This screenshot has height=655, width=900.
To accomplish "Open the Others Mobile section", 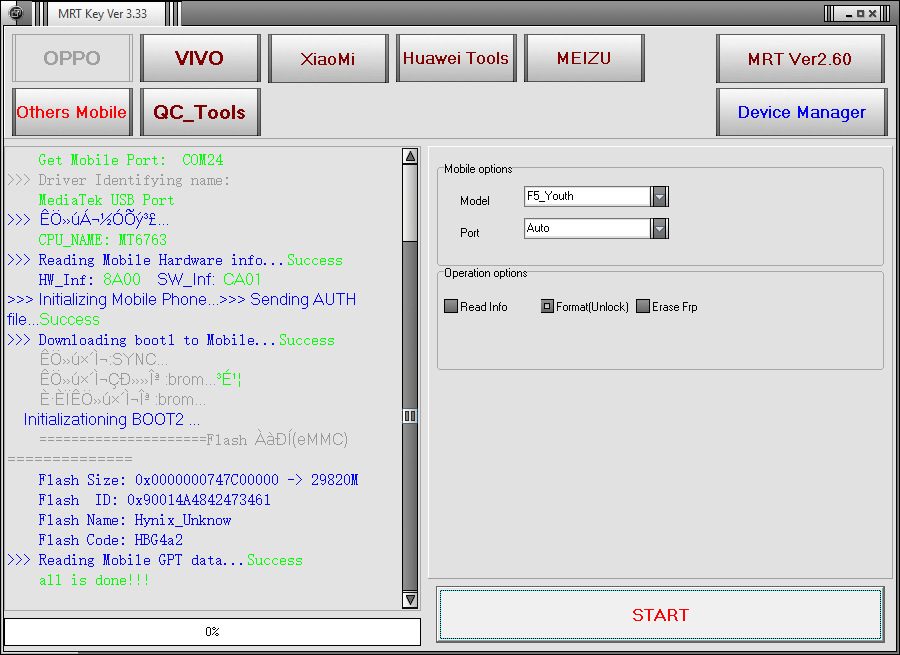I will pos(72,112).
